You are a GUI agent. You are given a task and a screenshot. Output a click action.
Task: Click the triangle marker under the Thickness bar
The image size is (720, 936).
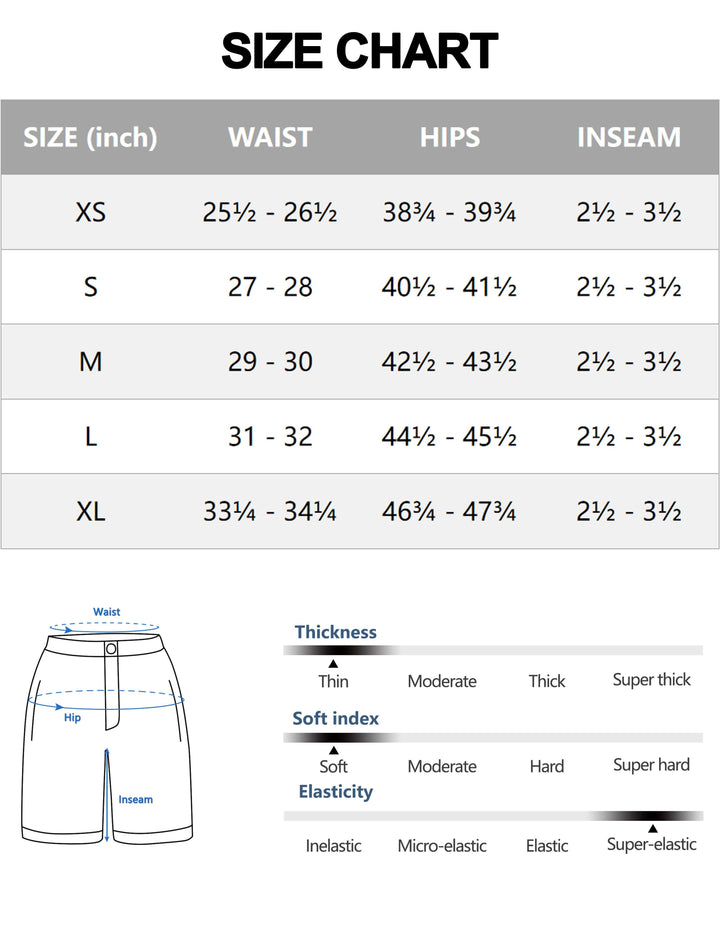click(x=333, y=663)
